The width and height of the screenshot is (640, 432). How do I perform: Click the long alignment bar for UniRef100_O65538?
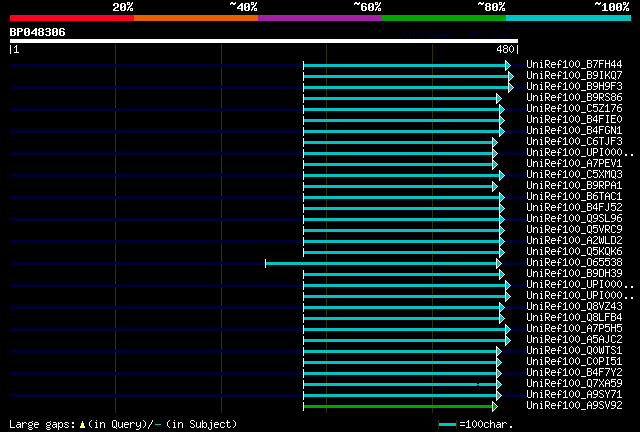coord(381,263)
